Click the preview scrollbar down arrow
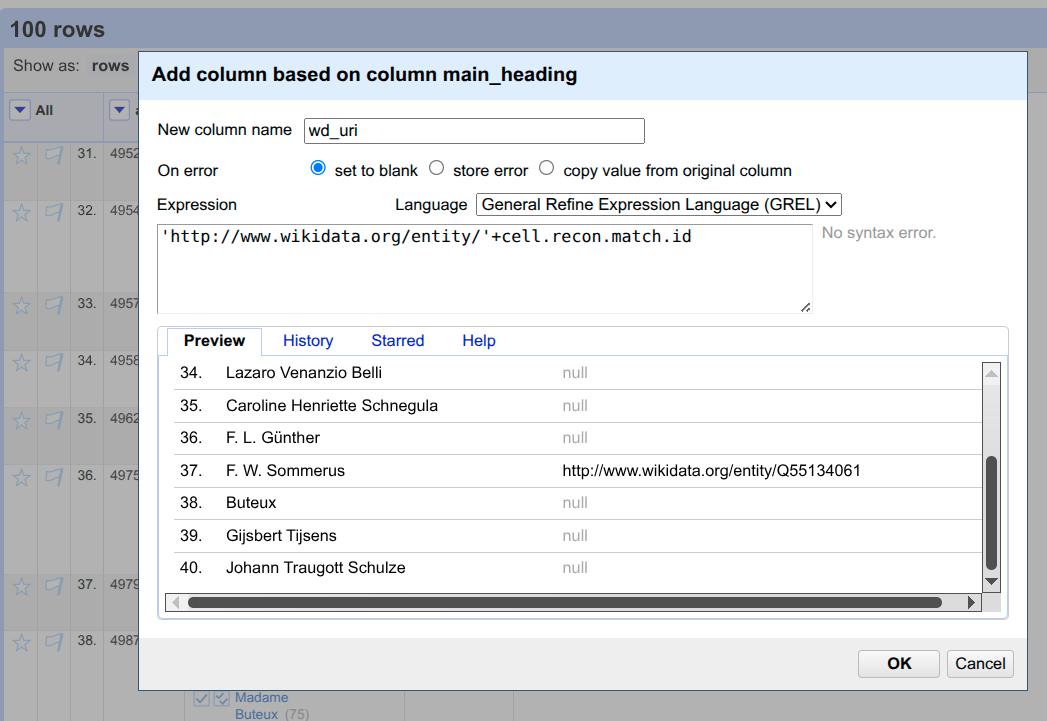The height and width of the screenshot is (721, 1047). coord(992,581)
